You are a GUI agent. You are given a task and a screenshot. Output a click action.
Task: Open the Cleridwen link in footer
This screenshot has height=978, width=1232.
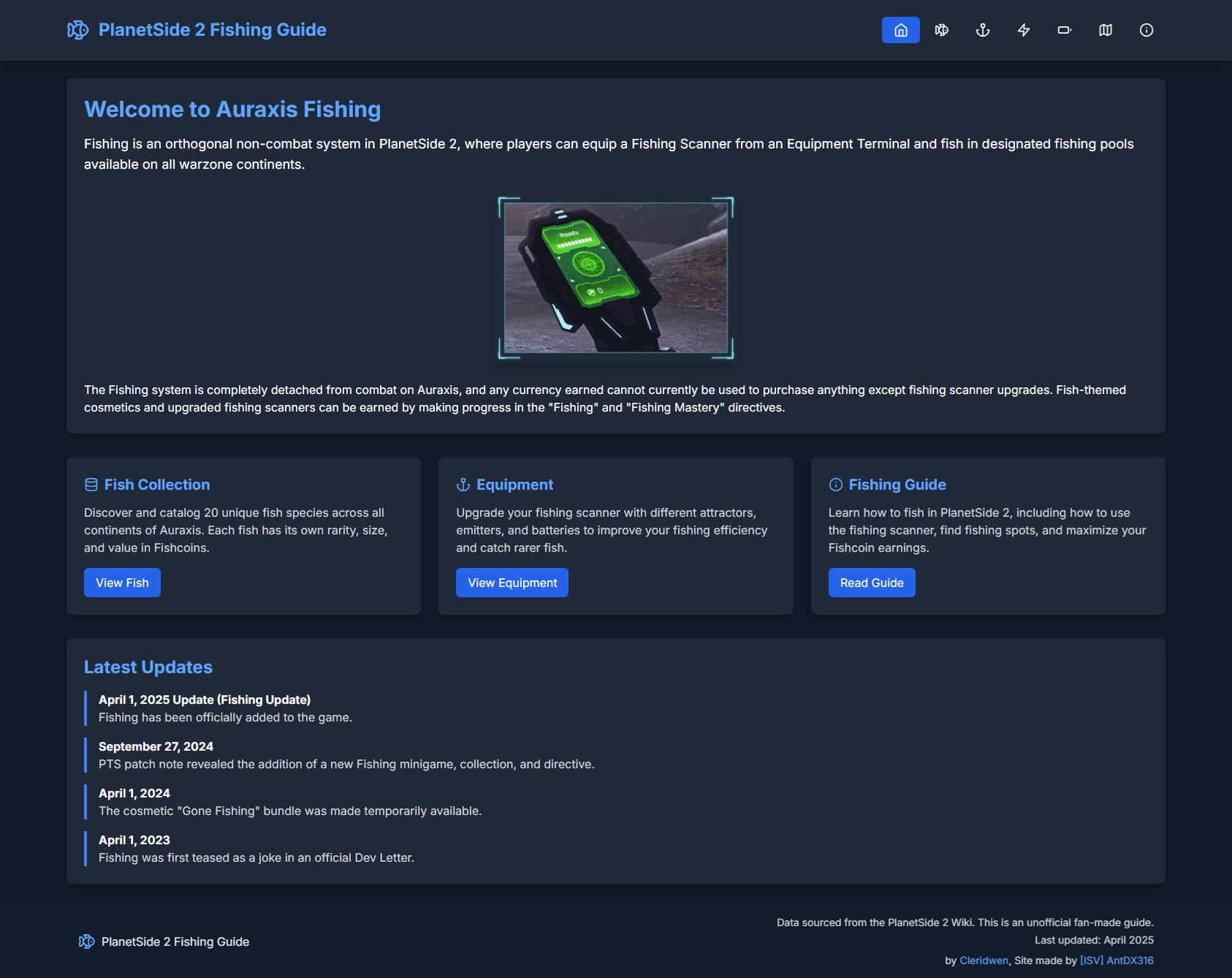click(x=983, y=960)
